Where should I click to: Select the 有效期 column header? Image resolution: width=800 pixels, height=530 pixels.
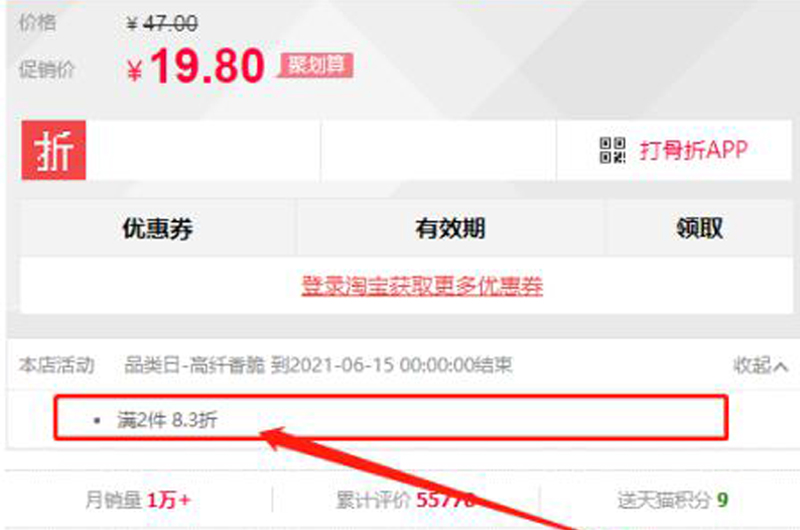[x=450, y=228]
